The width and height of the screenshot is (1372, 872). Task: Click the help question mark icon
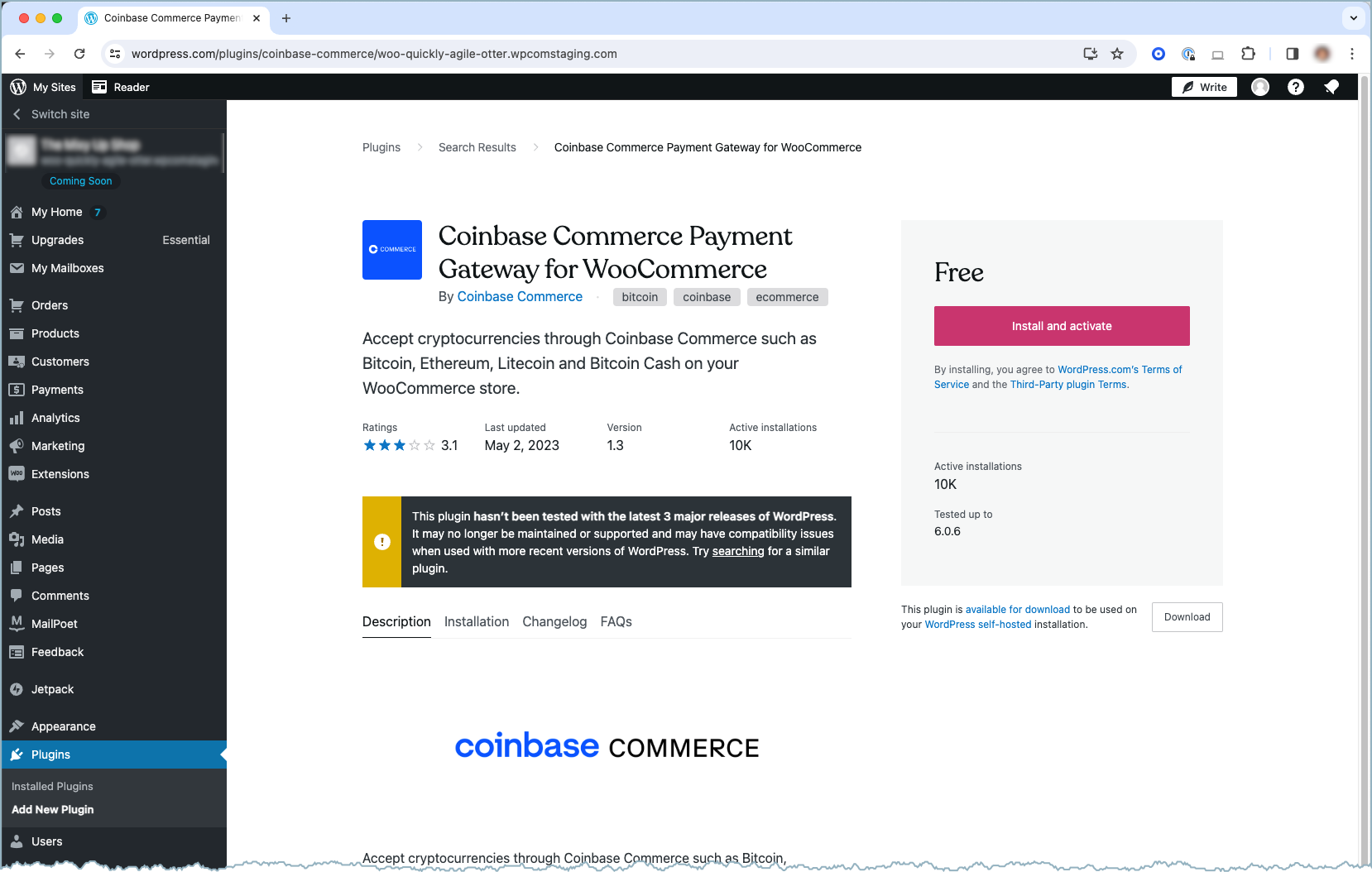coord(1296,87)
